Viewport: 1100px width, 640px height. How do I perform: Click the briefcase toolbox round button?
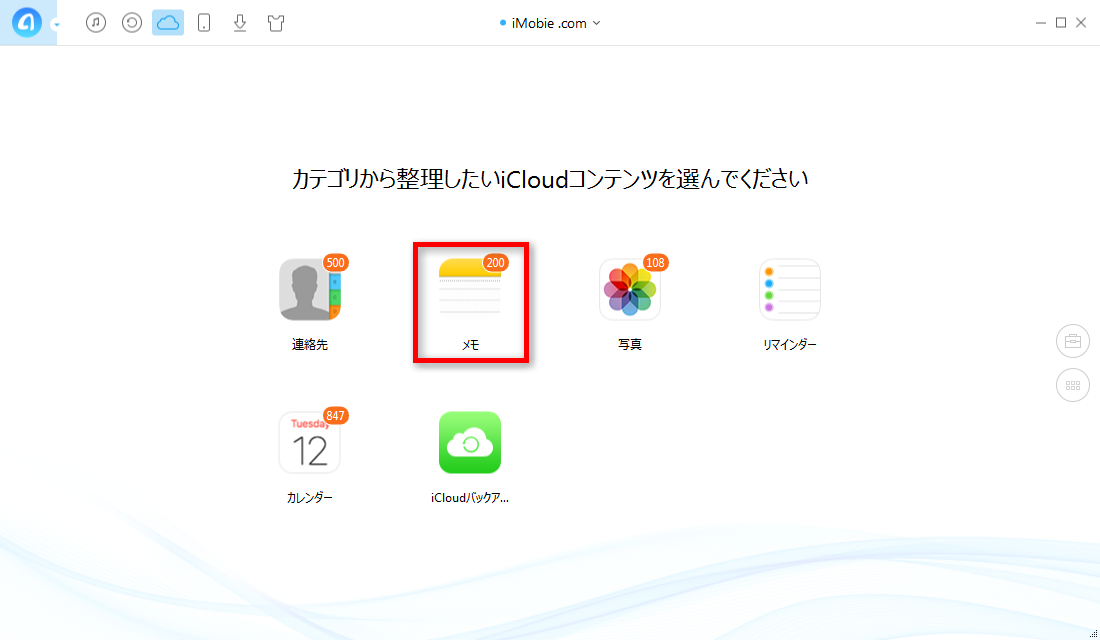[x=1073, y=342]
